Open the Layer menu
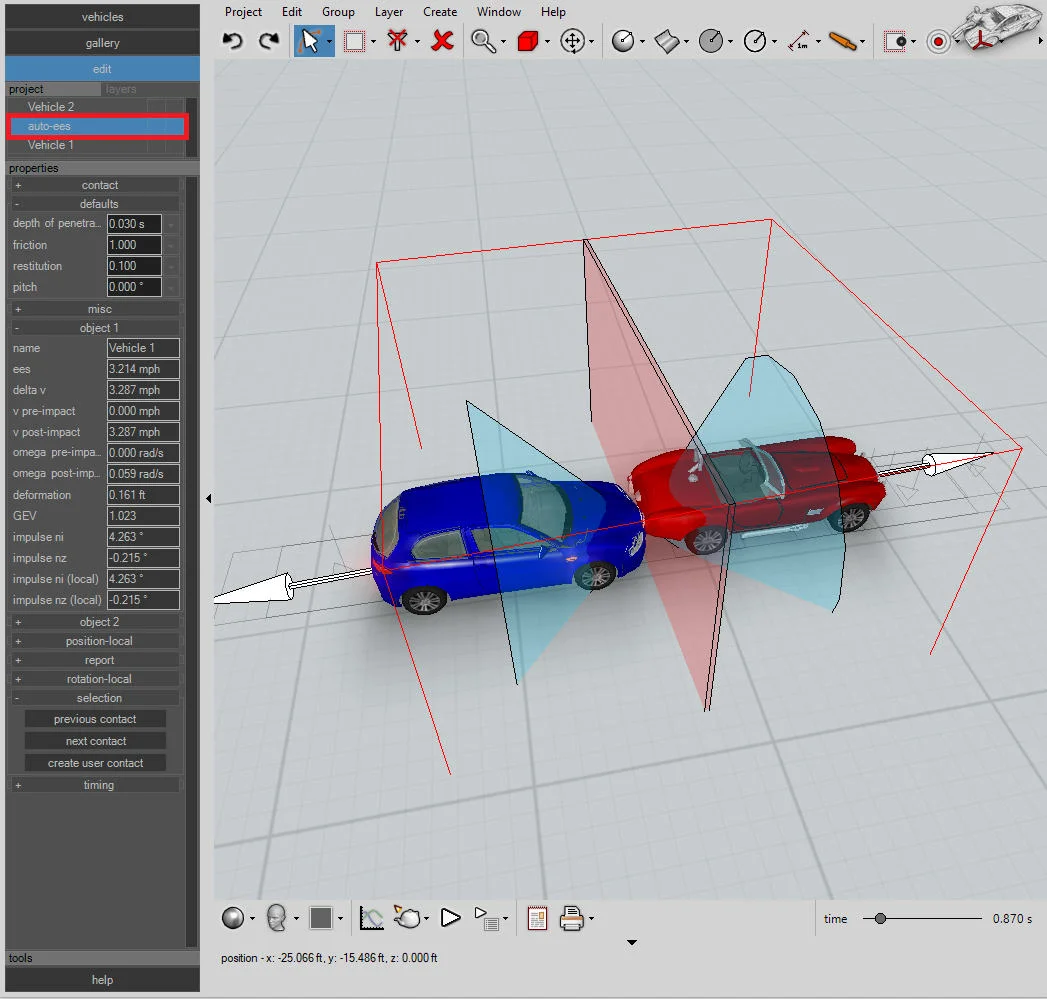The width and height of the screenshot is (1047, 999). tap(389, 11)
